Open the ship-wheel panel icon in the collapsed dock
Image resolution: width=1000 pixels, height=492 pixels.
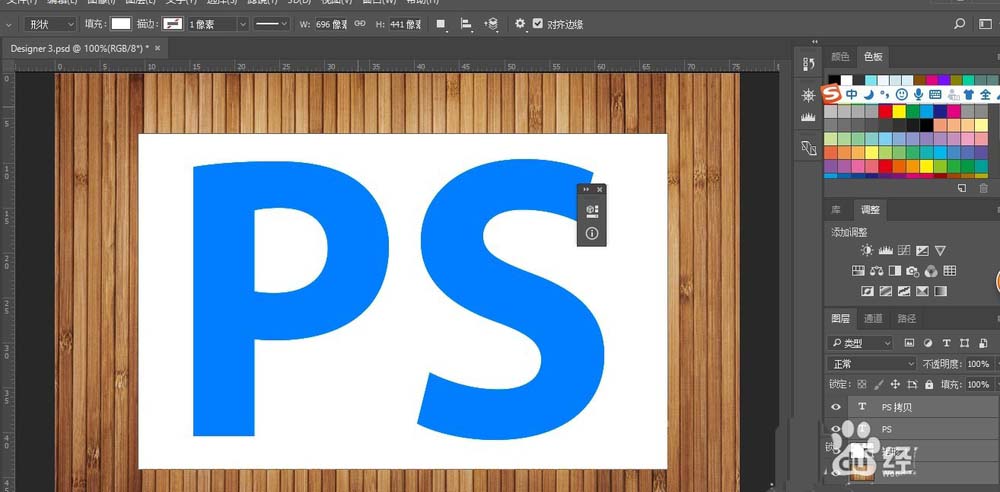(809, 96)
